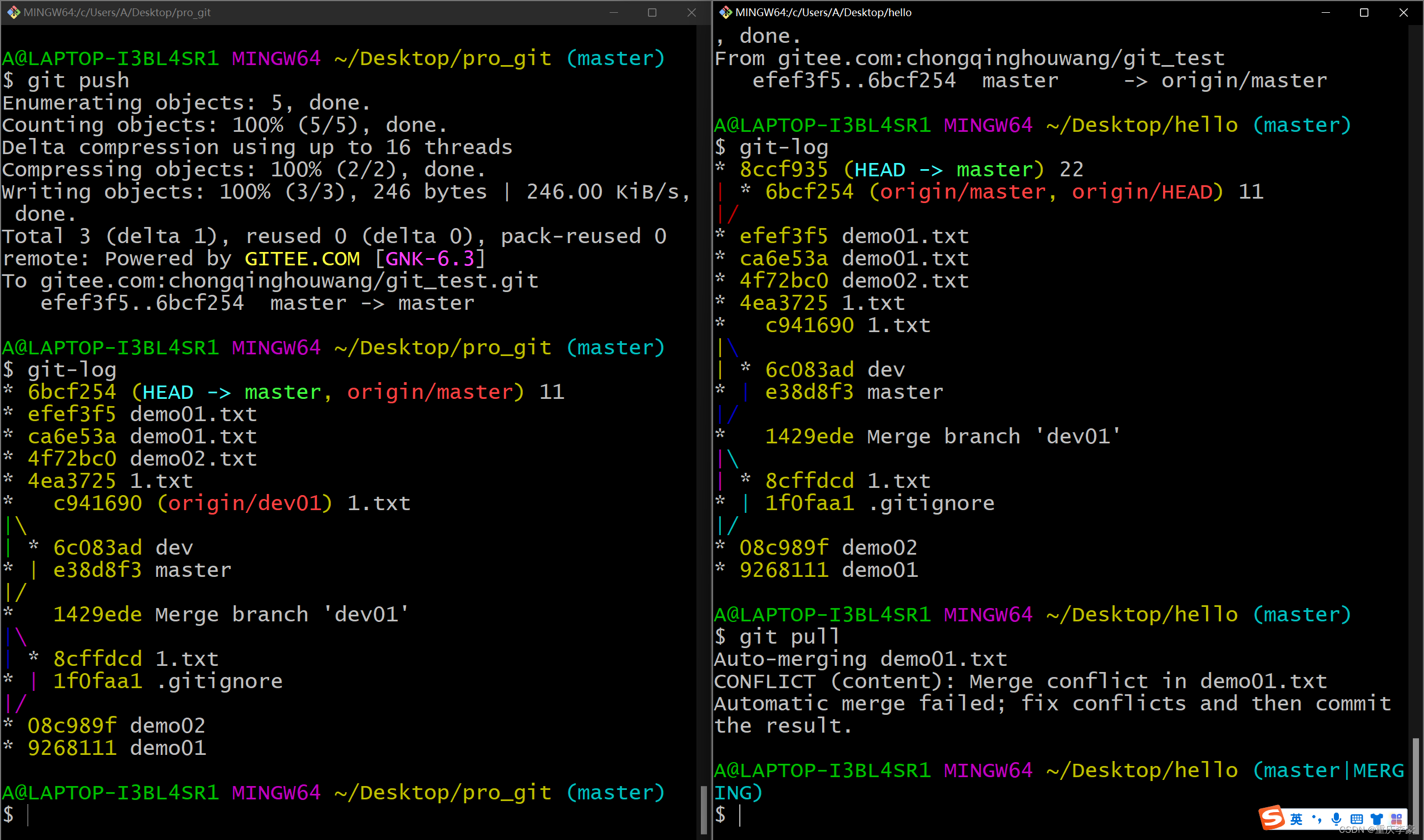Viewport: 1424px width, 840px height.
Task: Close the hello terminal window
Action: click(x=1403, y=12)
